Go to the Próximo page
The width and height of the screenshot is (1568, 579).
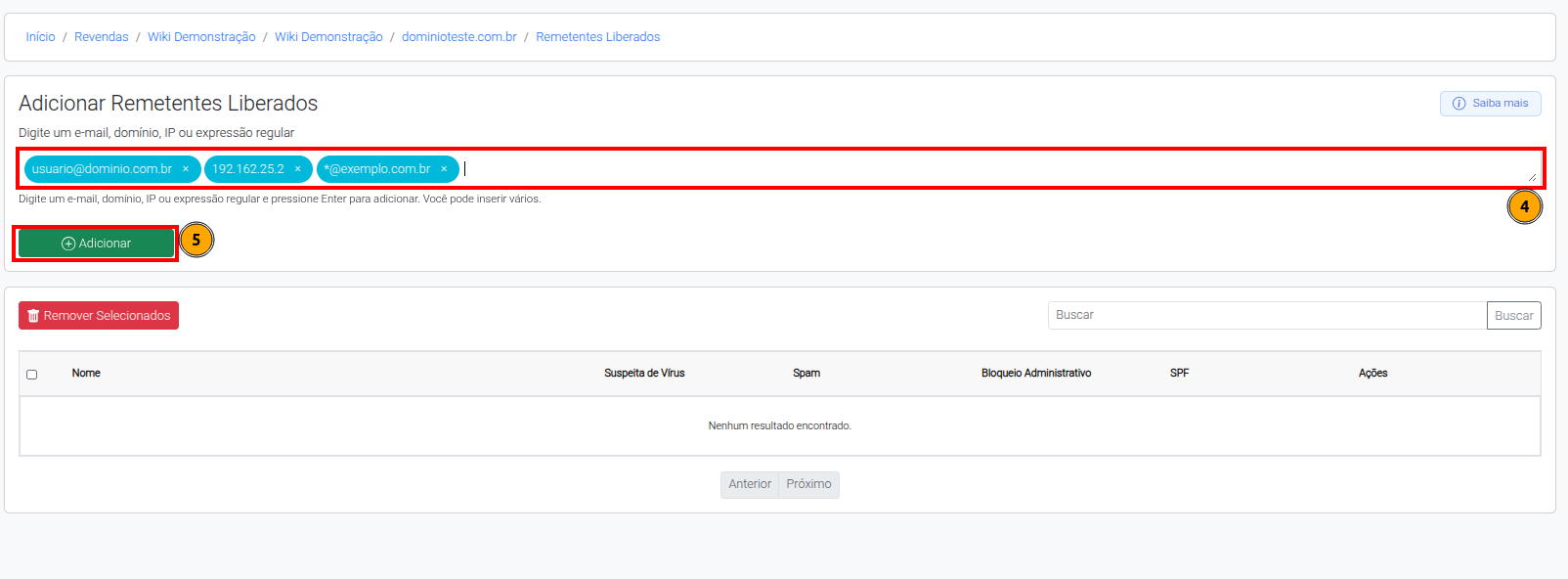[808, 484]
